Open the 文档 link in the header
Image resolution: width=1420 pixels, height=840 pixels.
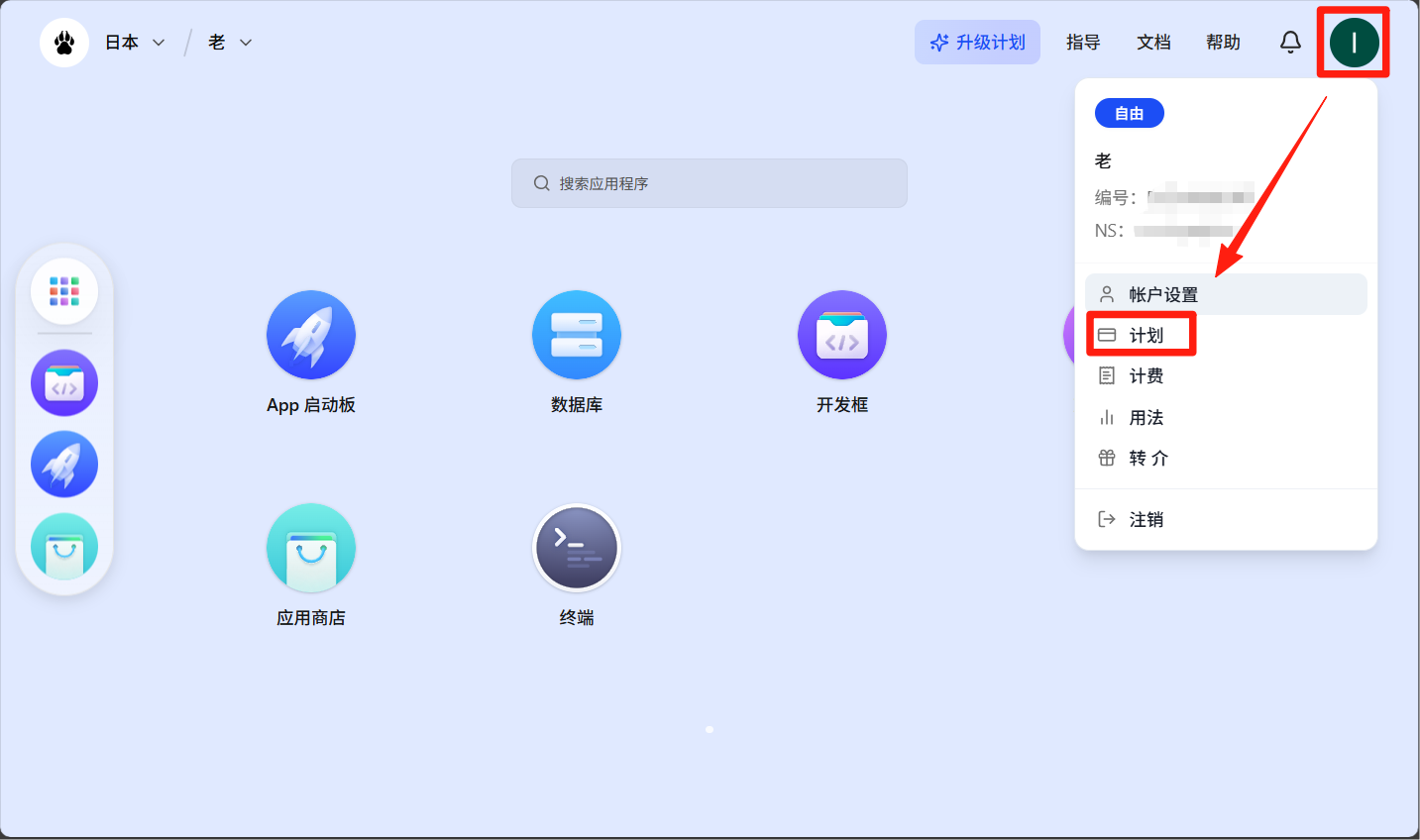click(1153, 43)
